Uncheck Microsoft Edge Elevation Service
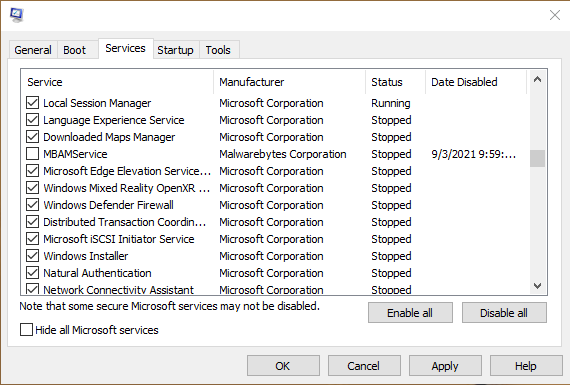Image resolution: width=570 pixels, height=385 pixels. [x=32, y=171]
